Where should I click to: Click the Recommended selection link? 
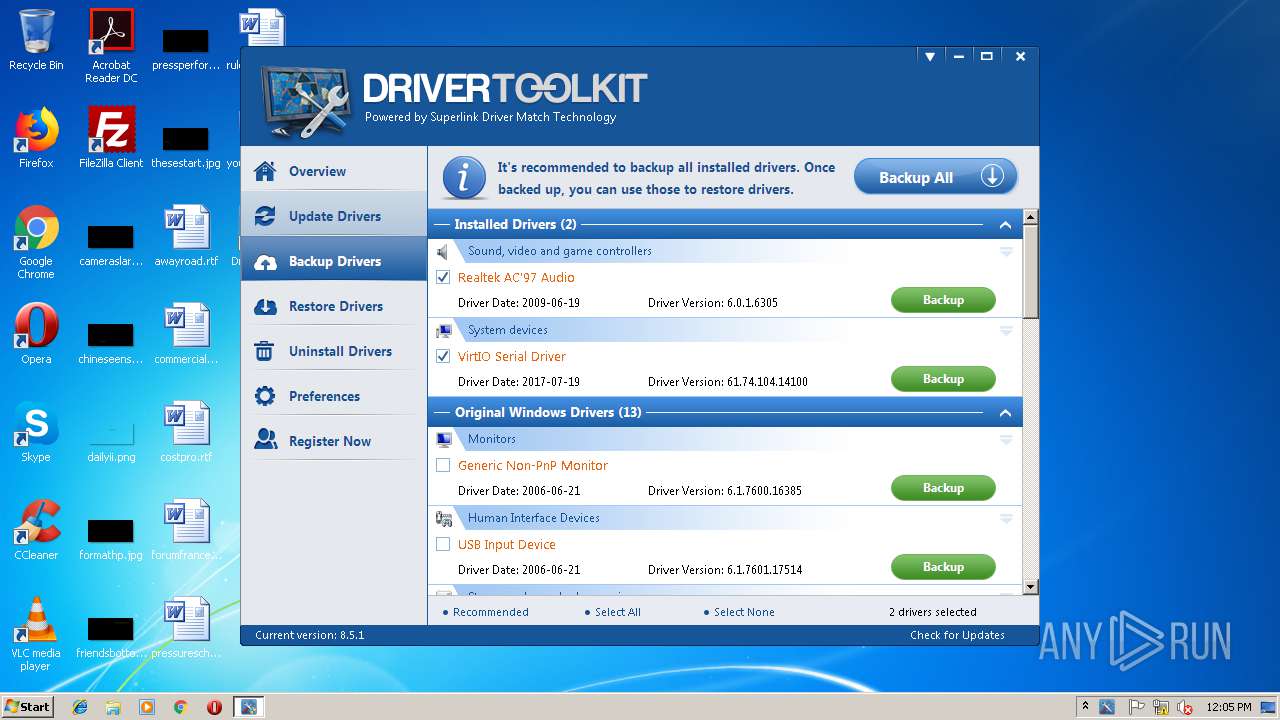tap(490, 612)
